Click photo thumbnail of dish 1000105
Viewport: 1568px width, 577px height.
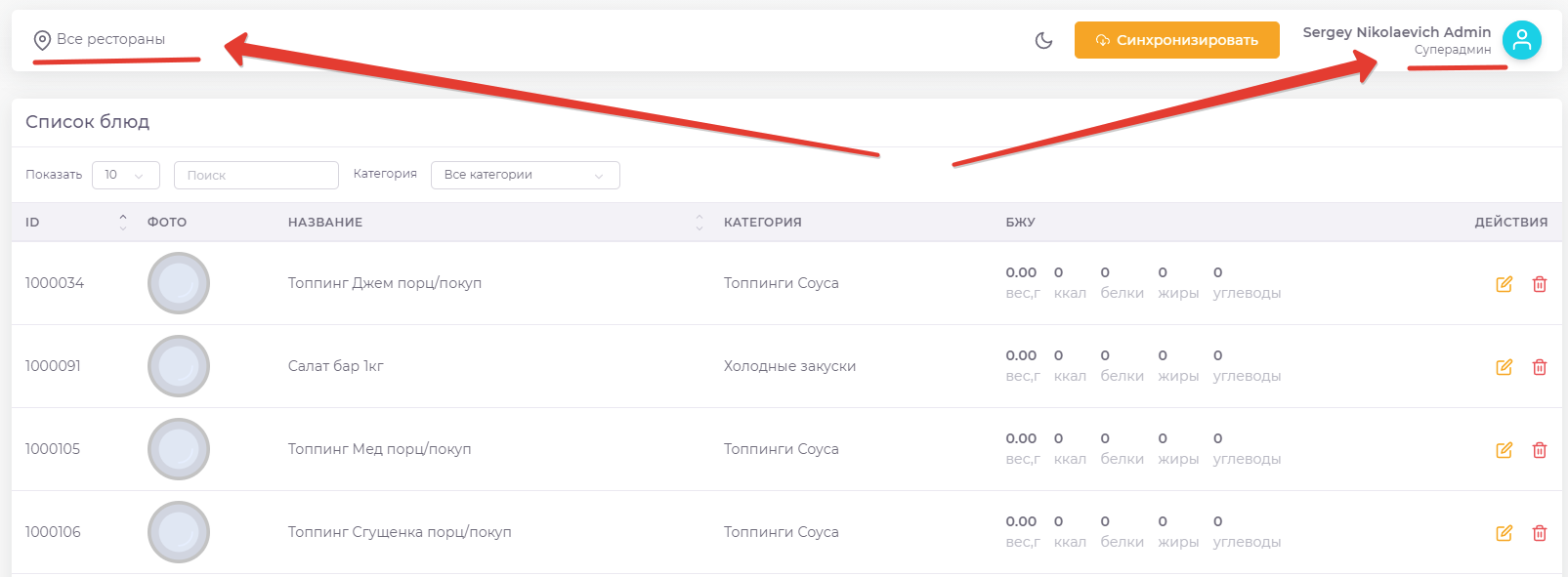coord(179,449)
